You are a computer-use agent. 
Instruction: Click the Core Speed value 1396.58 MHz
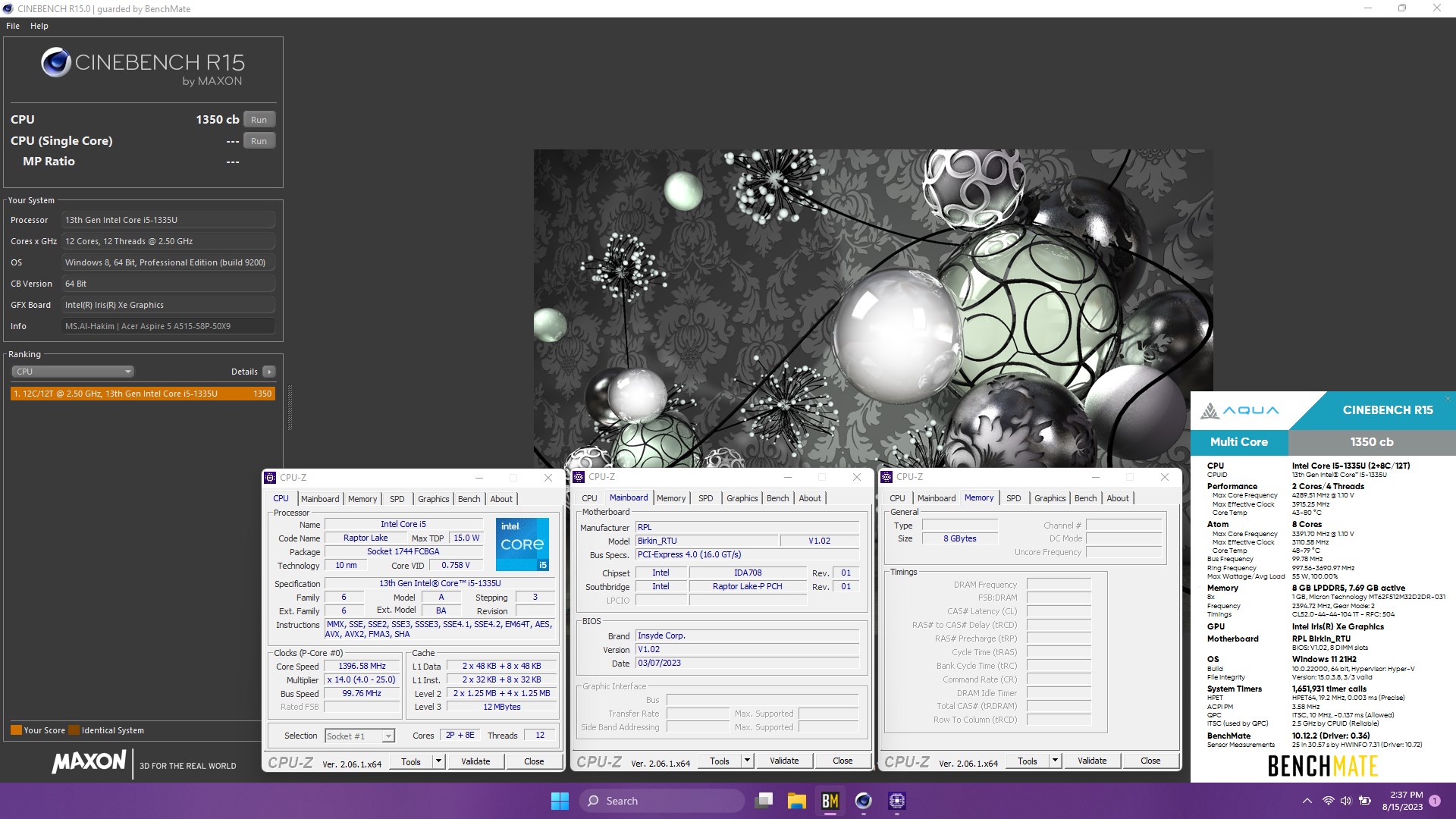coord(362,666)
